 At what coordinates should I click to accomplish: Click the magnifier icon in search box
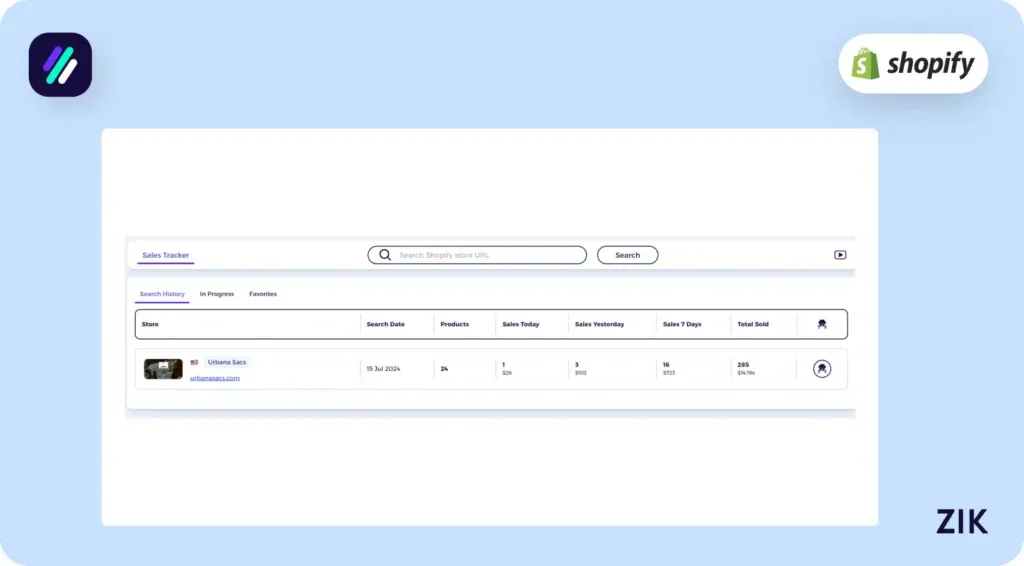click(x=385, y=255)
